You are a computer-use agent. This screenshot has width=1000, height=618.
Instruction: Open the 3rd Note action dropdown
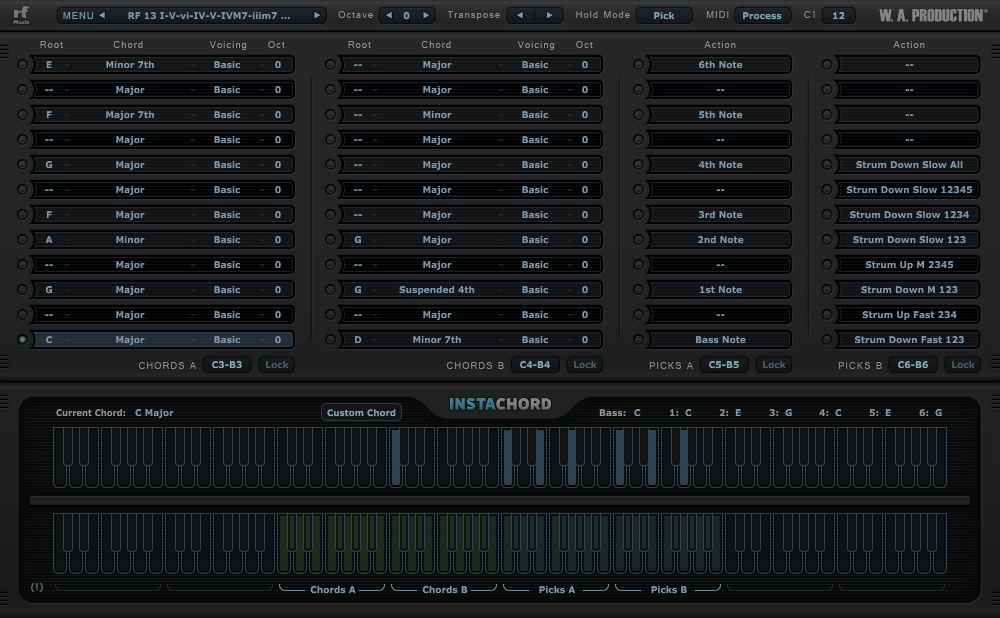tap(720, 215)
